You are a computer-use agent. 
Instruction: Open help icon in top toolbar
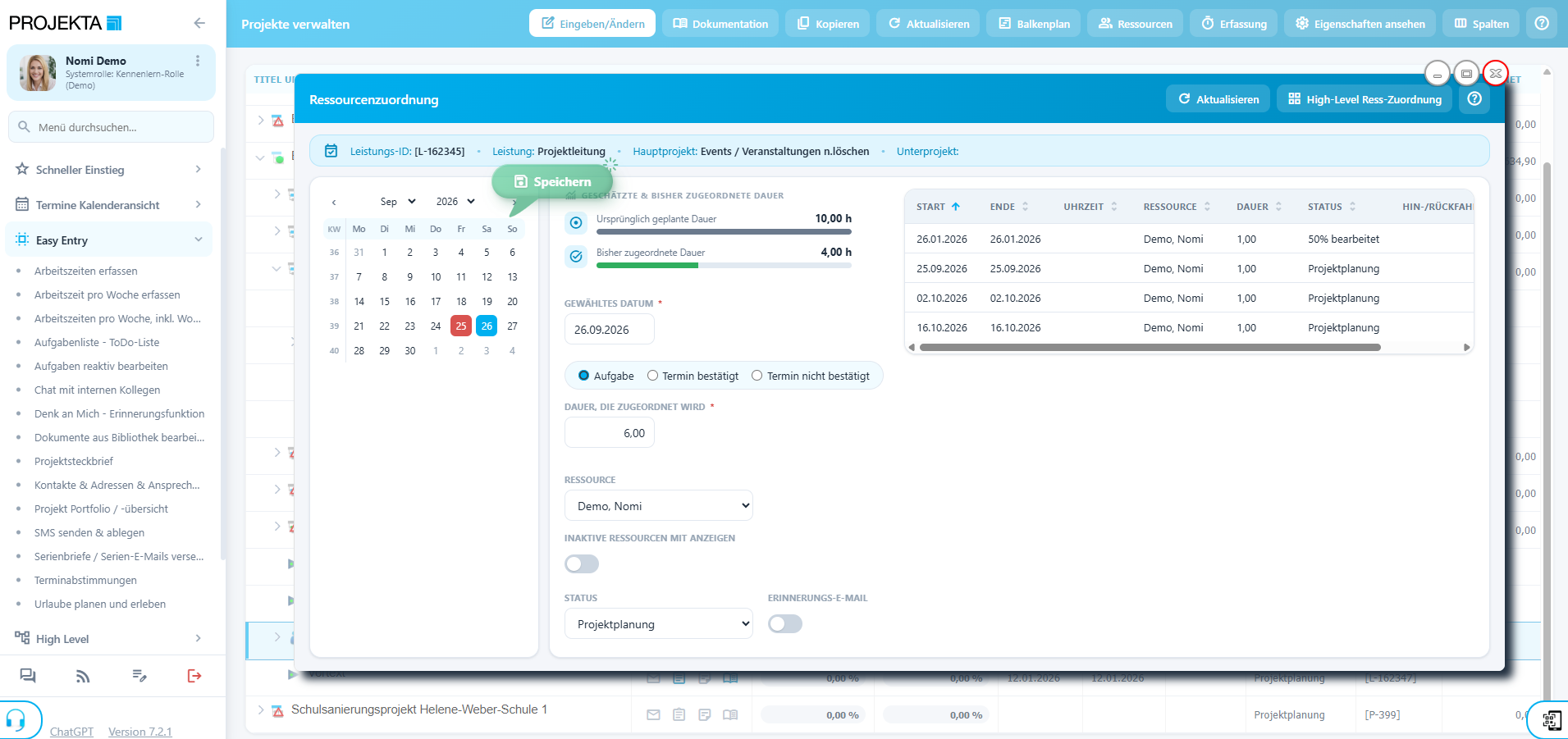pos(1542,23)
